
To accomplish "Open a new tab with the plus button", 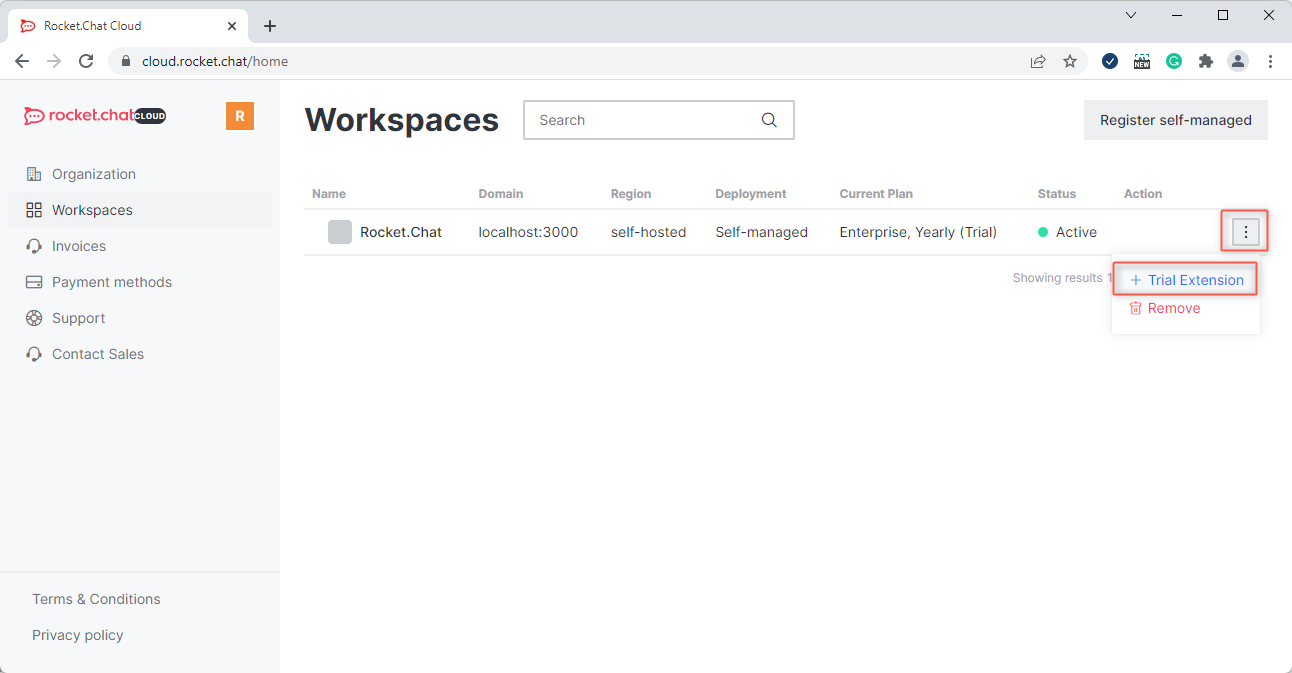I will 270,26.
